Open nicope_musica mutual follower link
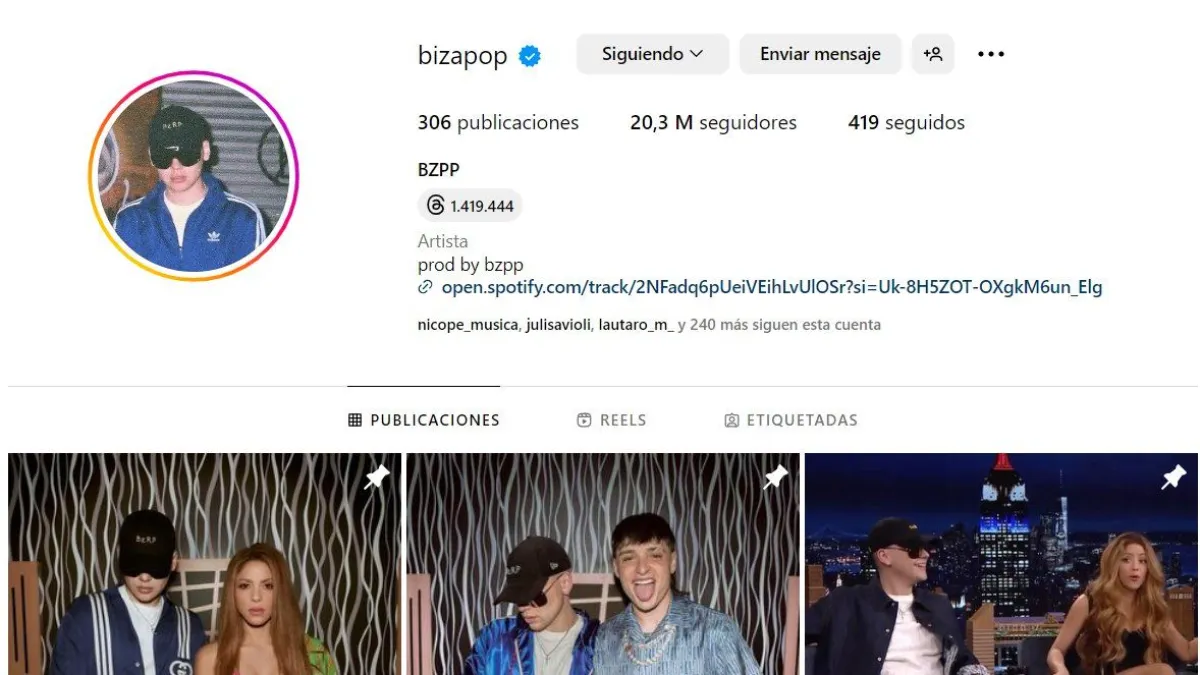 (468, 325)
